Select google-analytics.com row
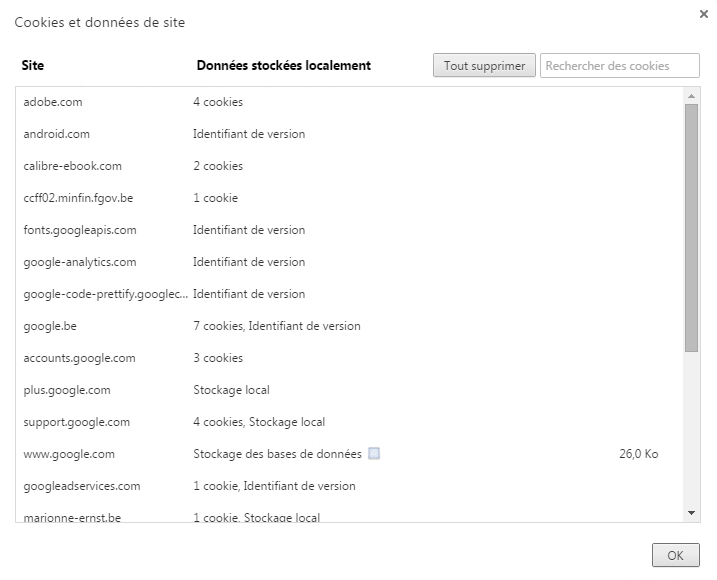717x580 pixels. coord(350,262)
